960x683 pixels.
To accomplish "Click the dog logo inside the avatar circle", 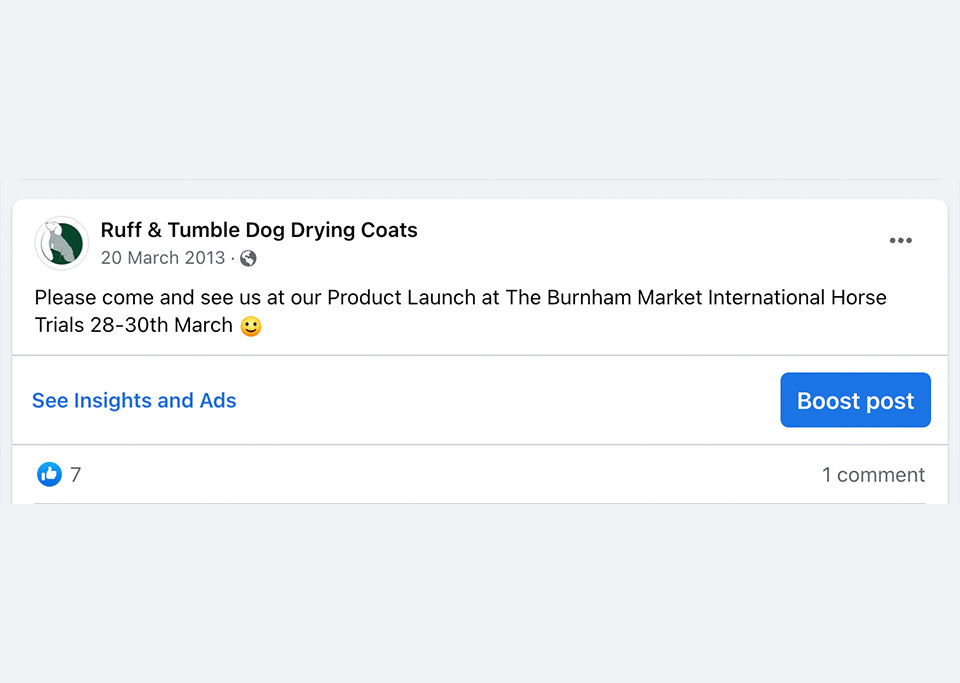I will pos(62,244).
